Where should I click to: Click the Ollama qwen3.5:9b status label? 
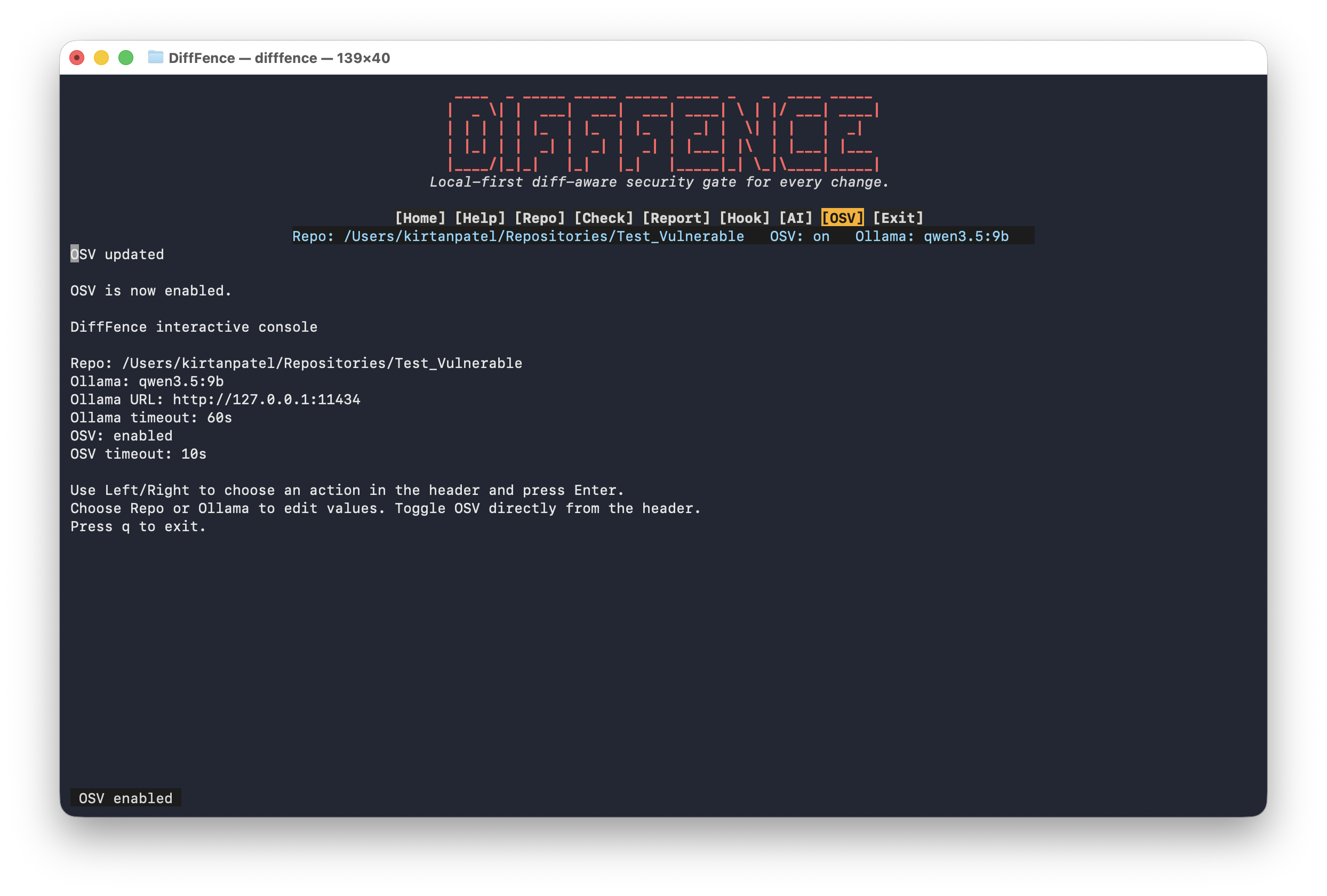tap(931, 236)
